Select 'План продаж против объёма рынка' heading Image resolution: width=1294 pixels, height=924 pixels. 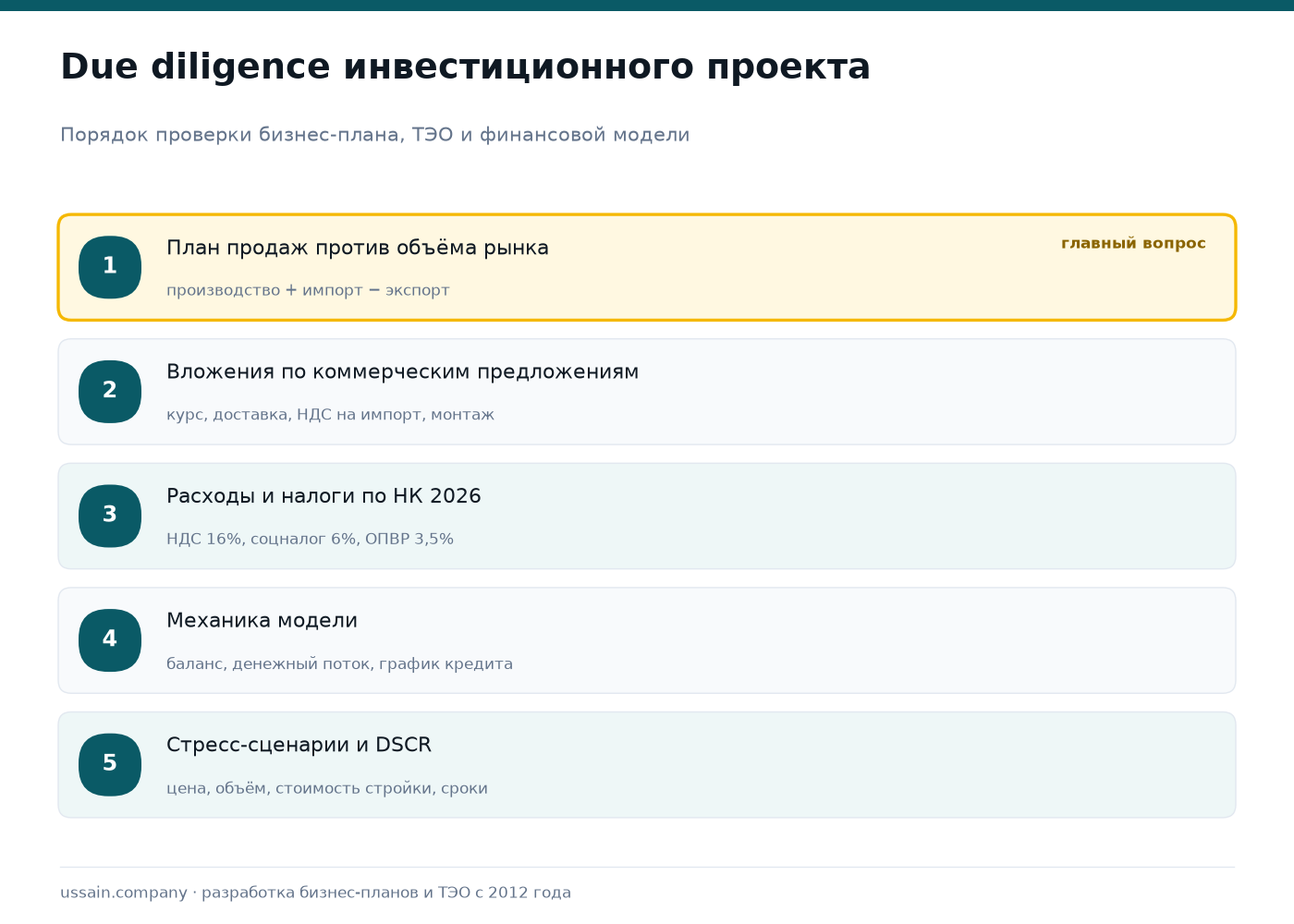358,248
